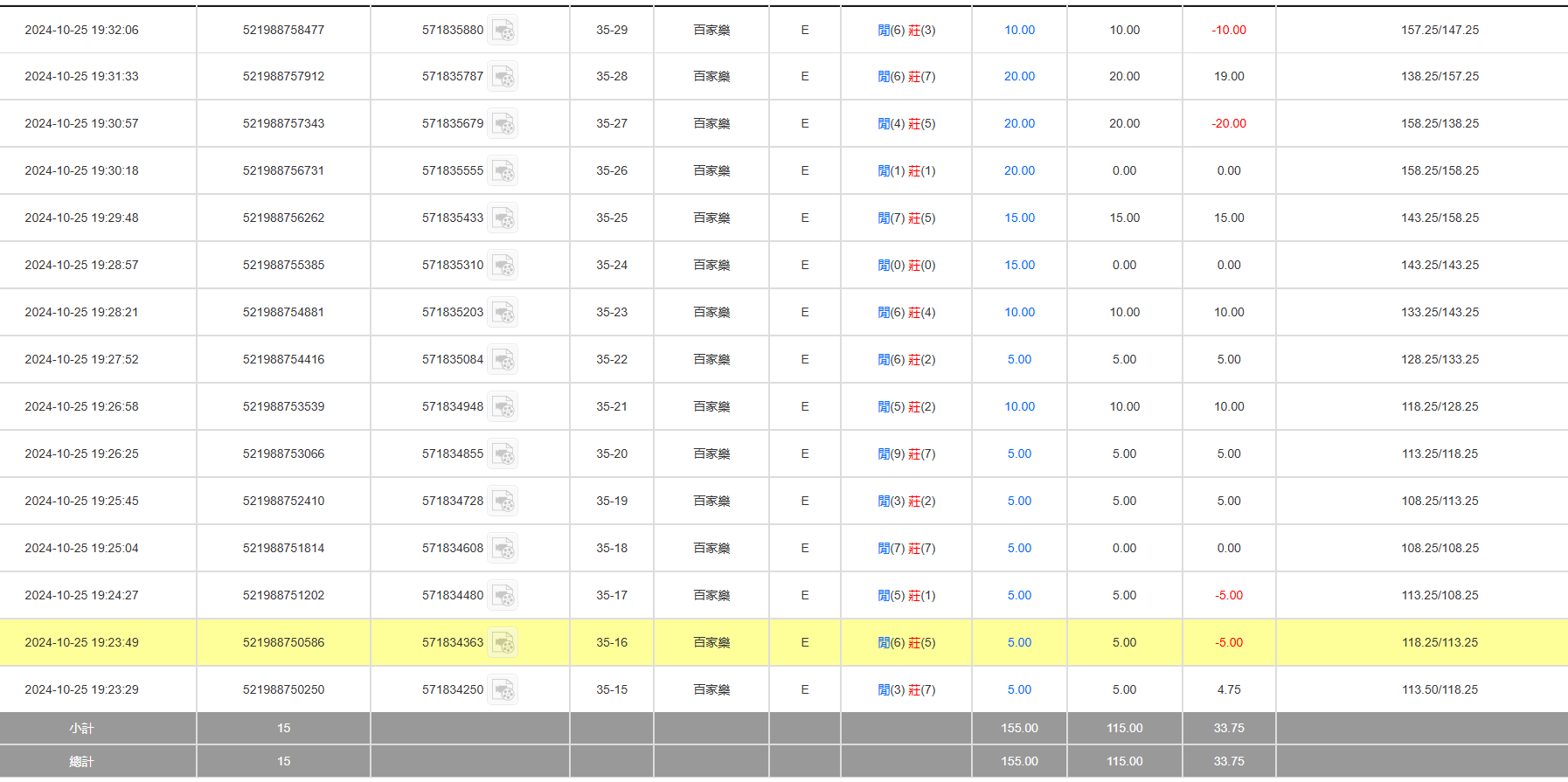Select the row timestamped 2024-10-25 19:26:58
This screenshot has width=1568, height=782.
(x=81, y=407)
